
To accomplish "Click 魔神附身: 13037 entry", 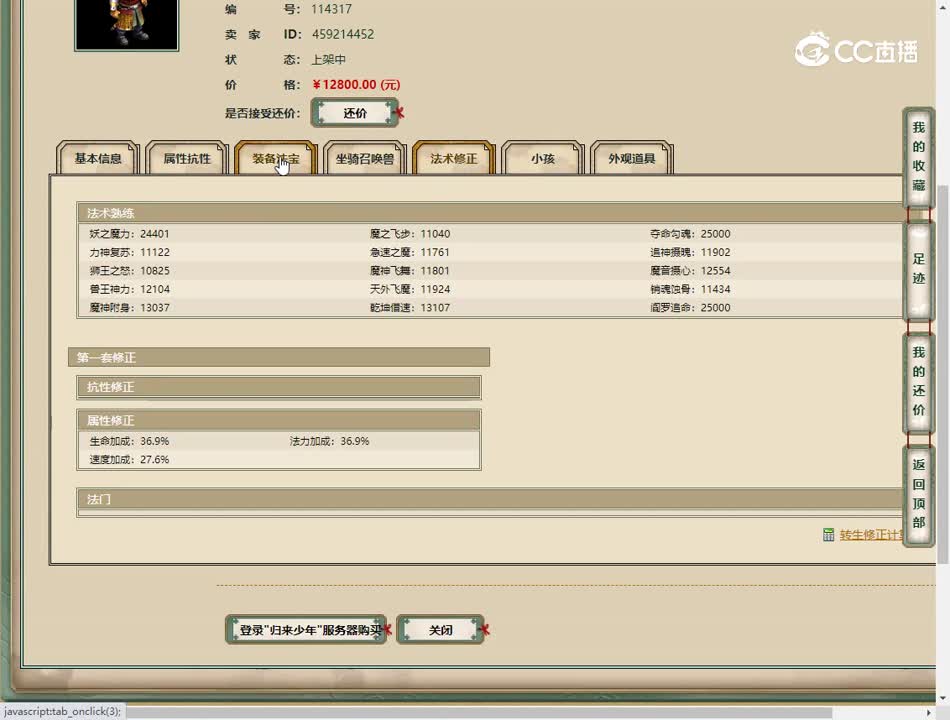I will point(130,308).
